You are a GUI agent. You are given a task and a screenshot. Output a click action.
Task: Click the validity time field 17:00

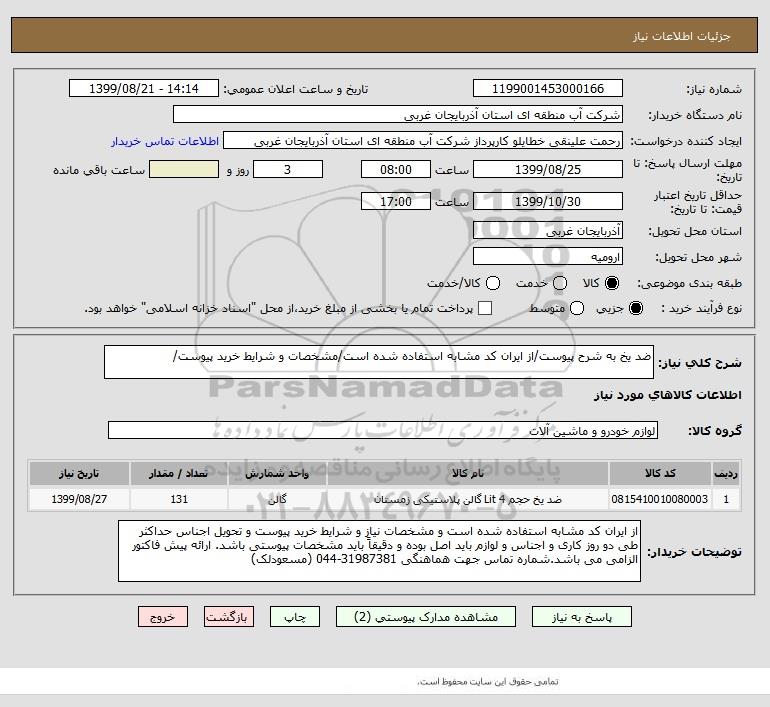(x=396, y=201)
